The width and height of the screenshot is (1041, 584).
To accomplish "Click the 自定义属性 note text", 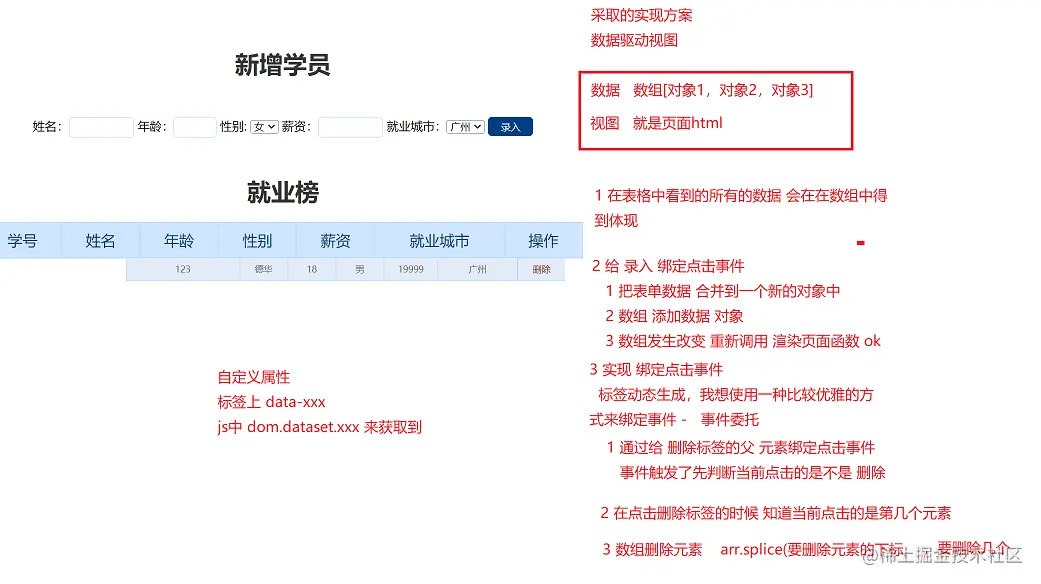I will [x=254, y=377].
